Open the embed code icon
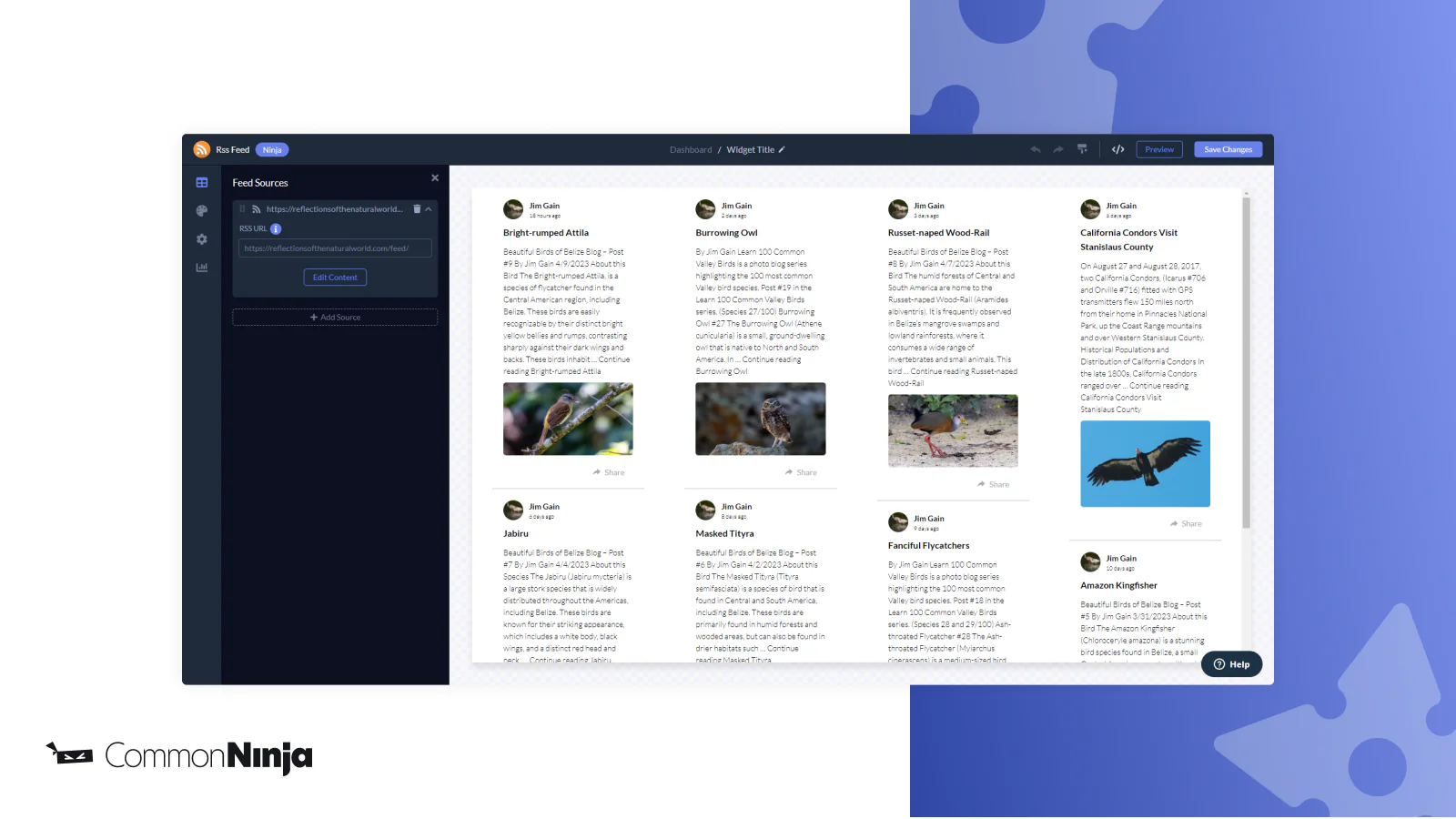This screenshot has width=1456, height=819. click(1118, 149)
